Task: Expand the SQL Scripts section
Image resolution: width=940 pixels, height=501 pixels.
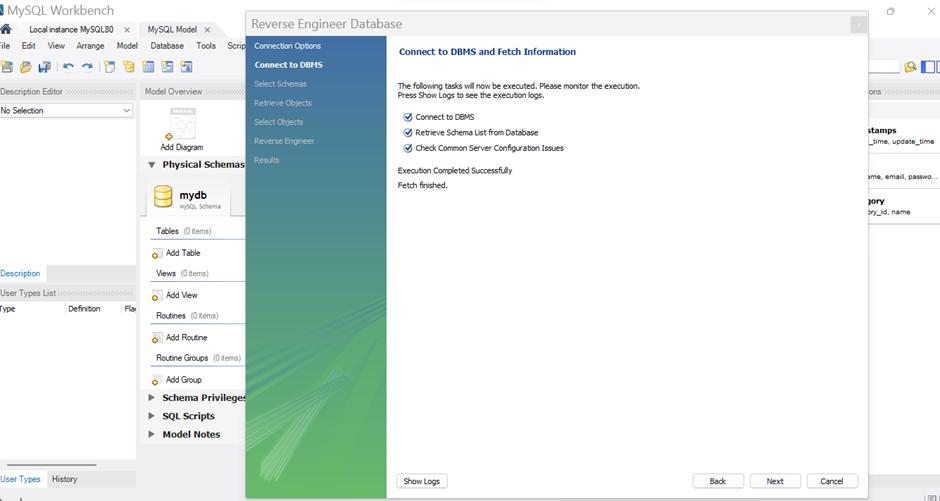Action: [x=151, y=416]
